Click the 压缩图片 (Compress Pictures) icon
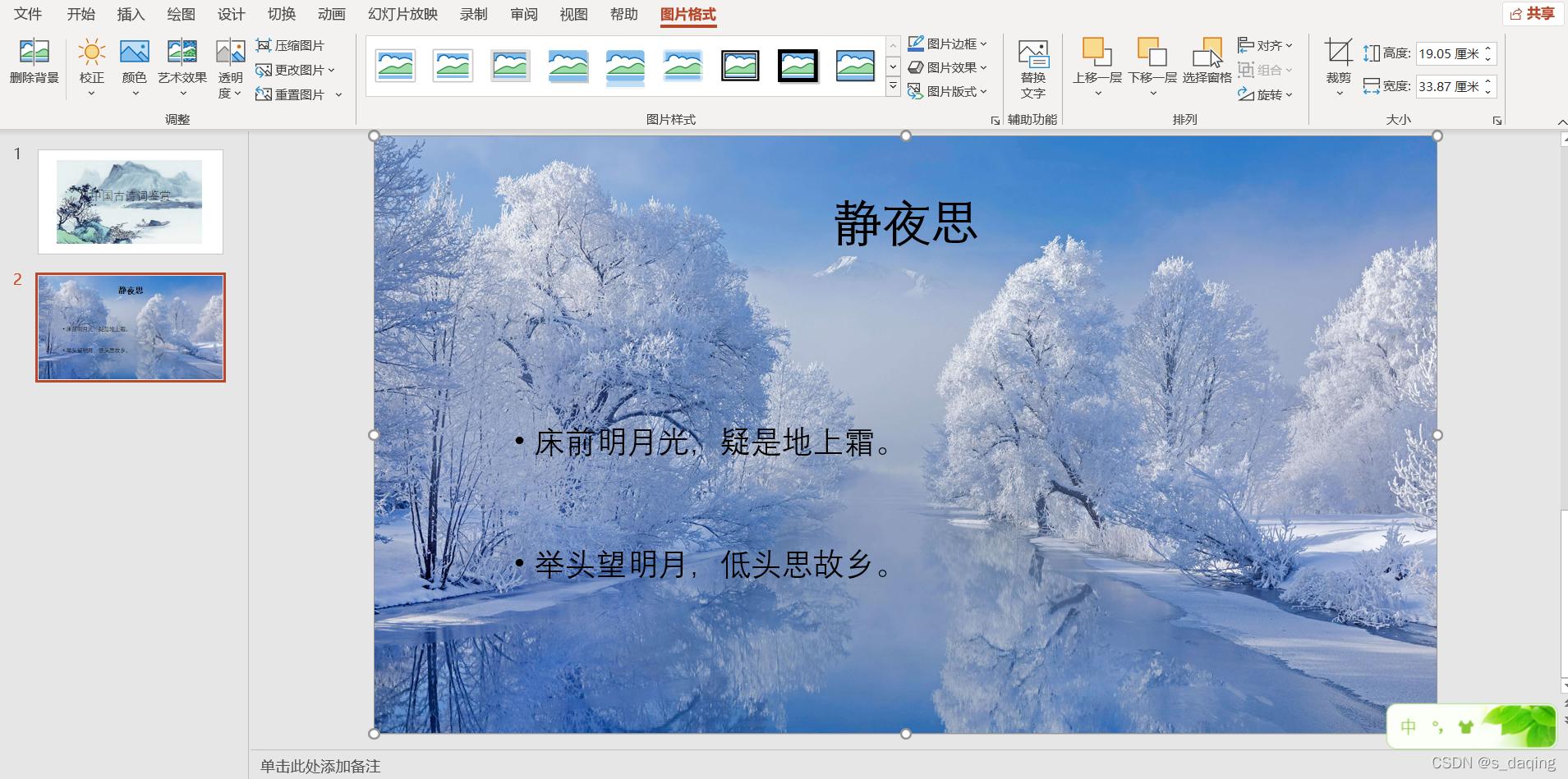Image resolution: width=1568 pixels, height=779 pixels. click(x=264, y=45)
